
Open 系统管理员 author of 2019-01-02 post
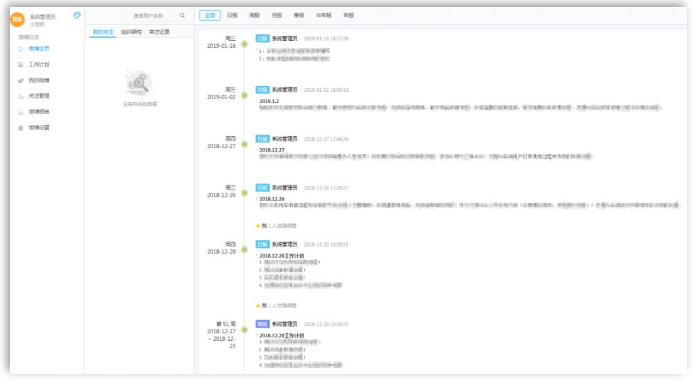click(284, 90)
